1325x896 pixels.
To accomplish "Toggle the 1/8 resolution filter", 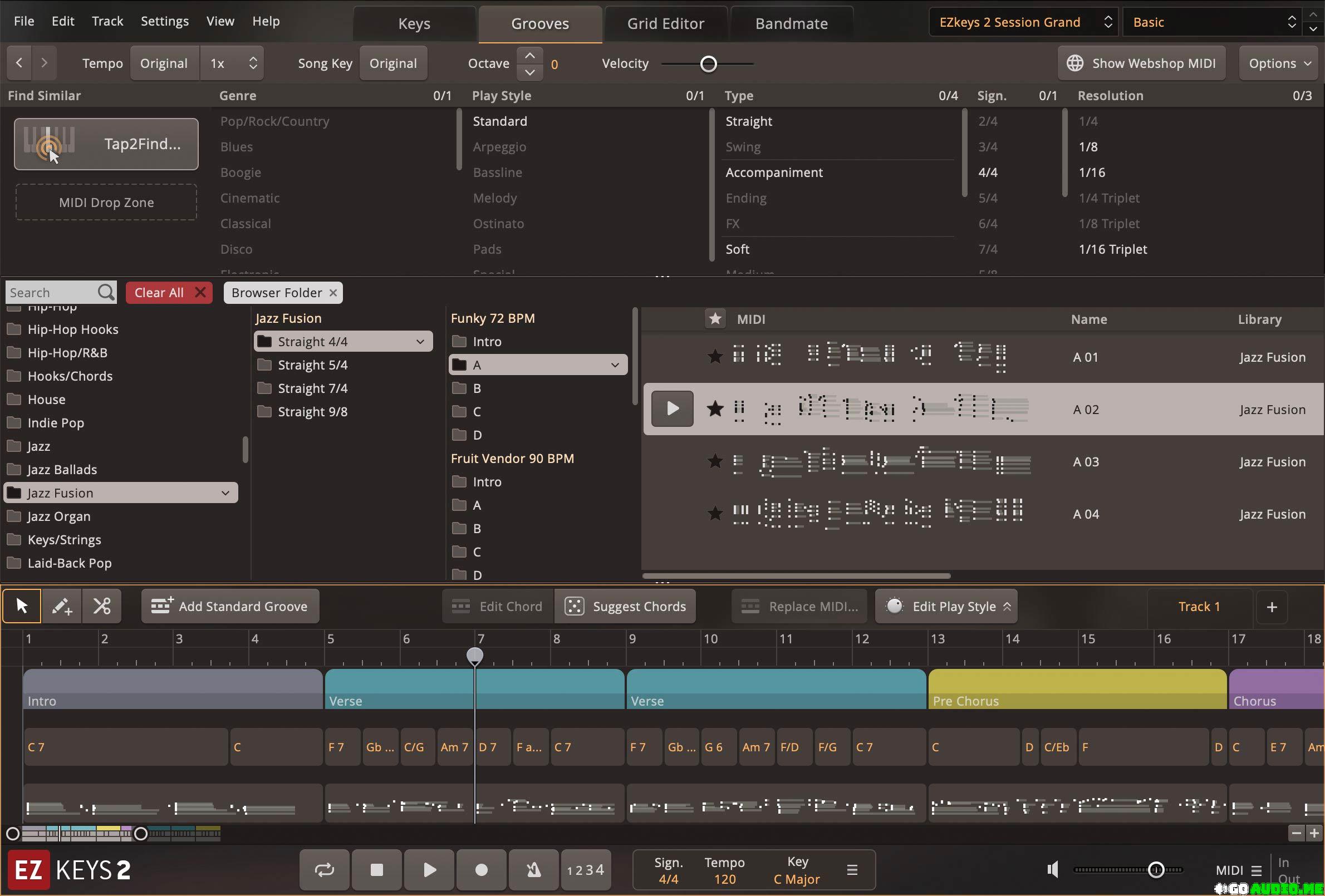I will point(1088,146).
